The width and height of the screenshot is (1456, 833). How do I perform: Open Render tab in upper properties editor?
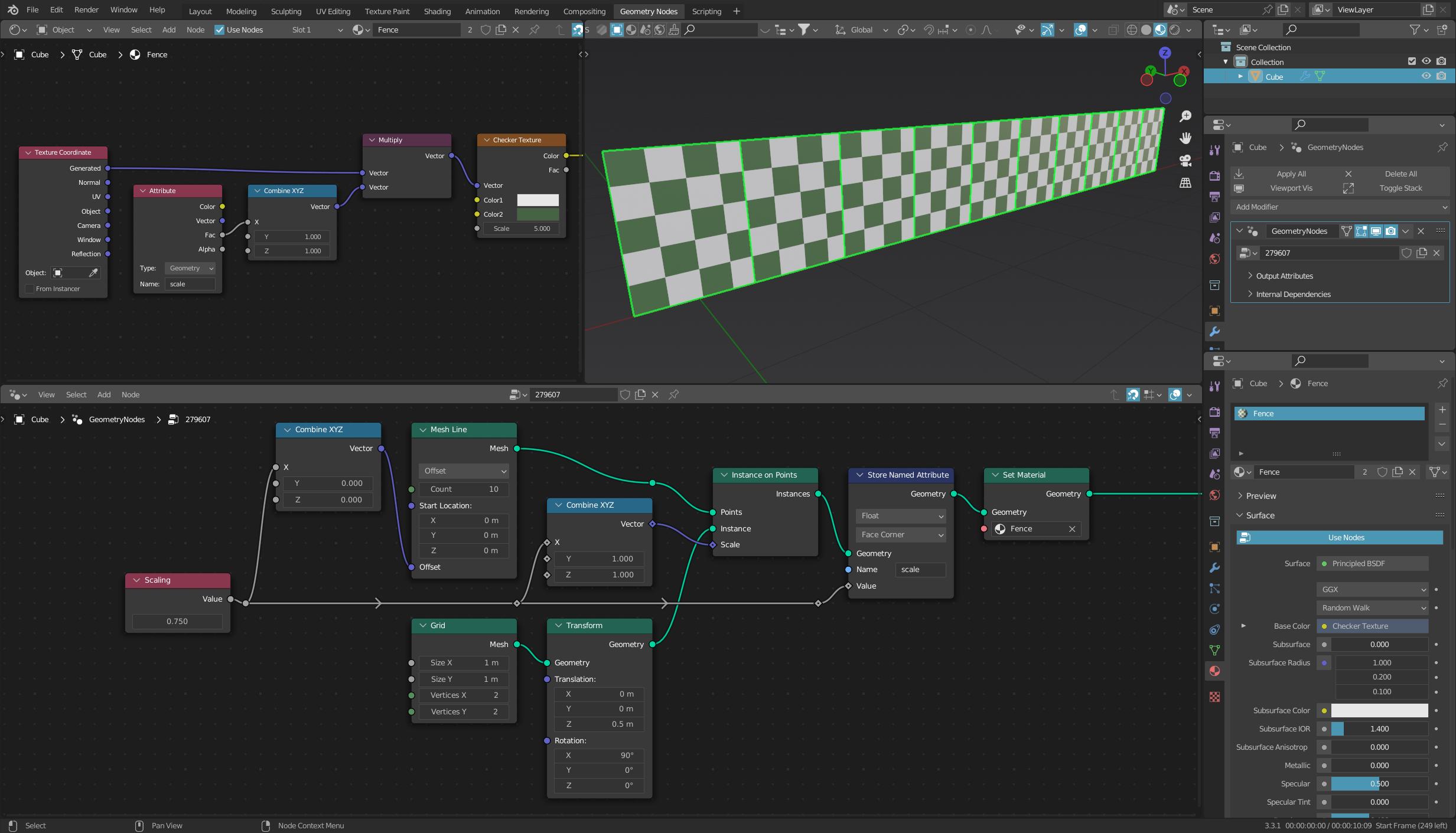[x=1214, y=176]
